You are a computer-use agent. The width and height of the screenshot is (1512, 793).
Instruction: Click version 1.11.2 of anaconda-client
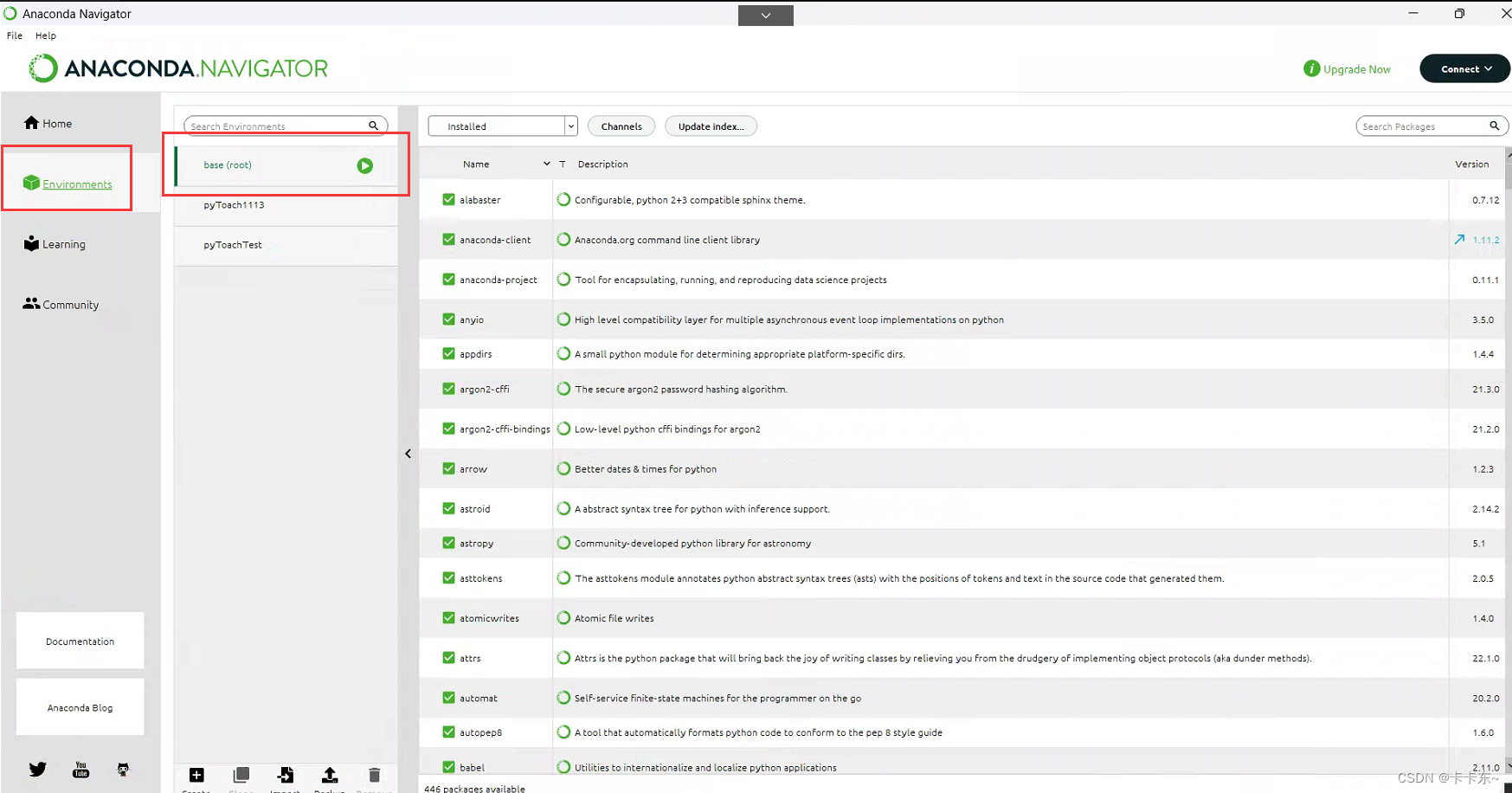tap(1485, 240)
